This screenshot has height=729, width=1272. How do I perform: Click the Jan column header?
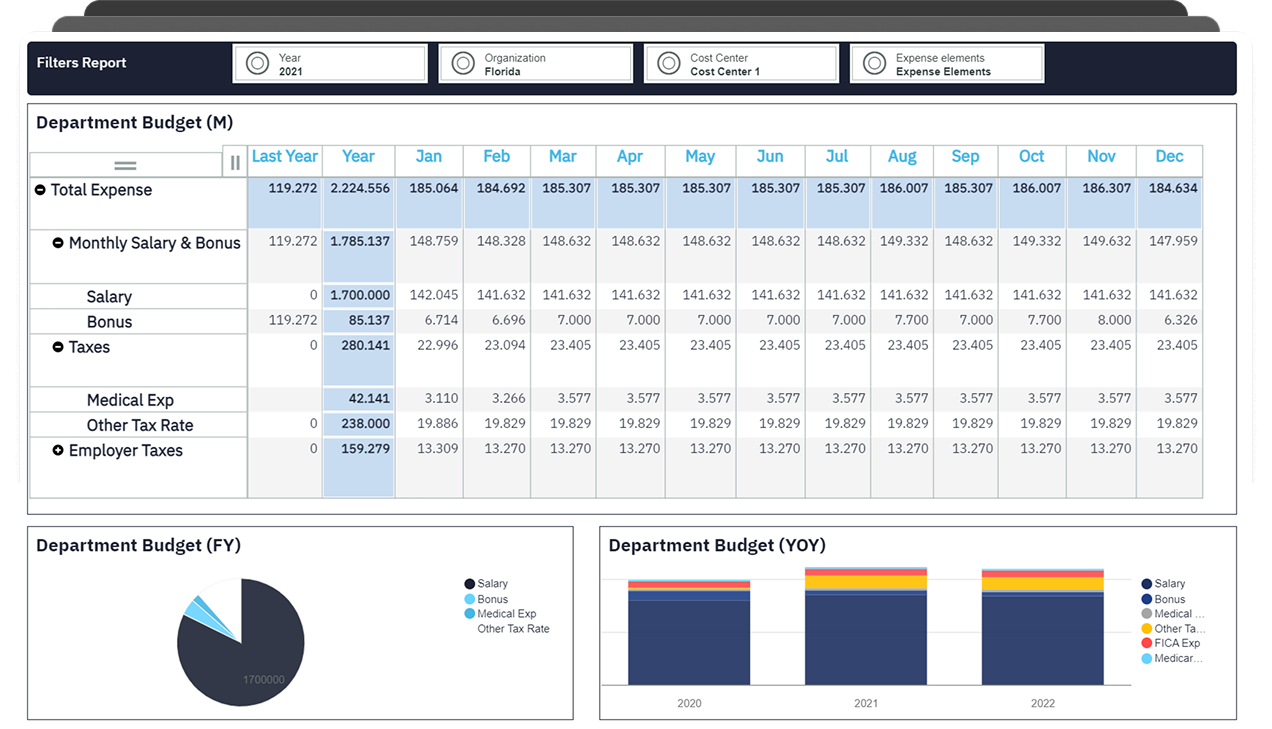coord(428,157)
